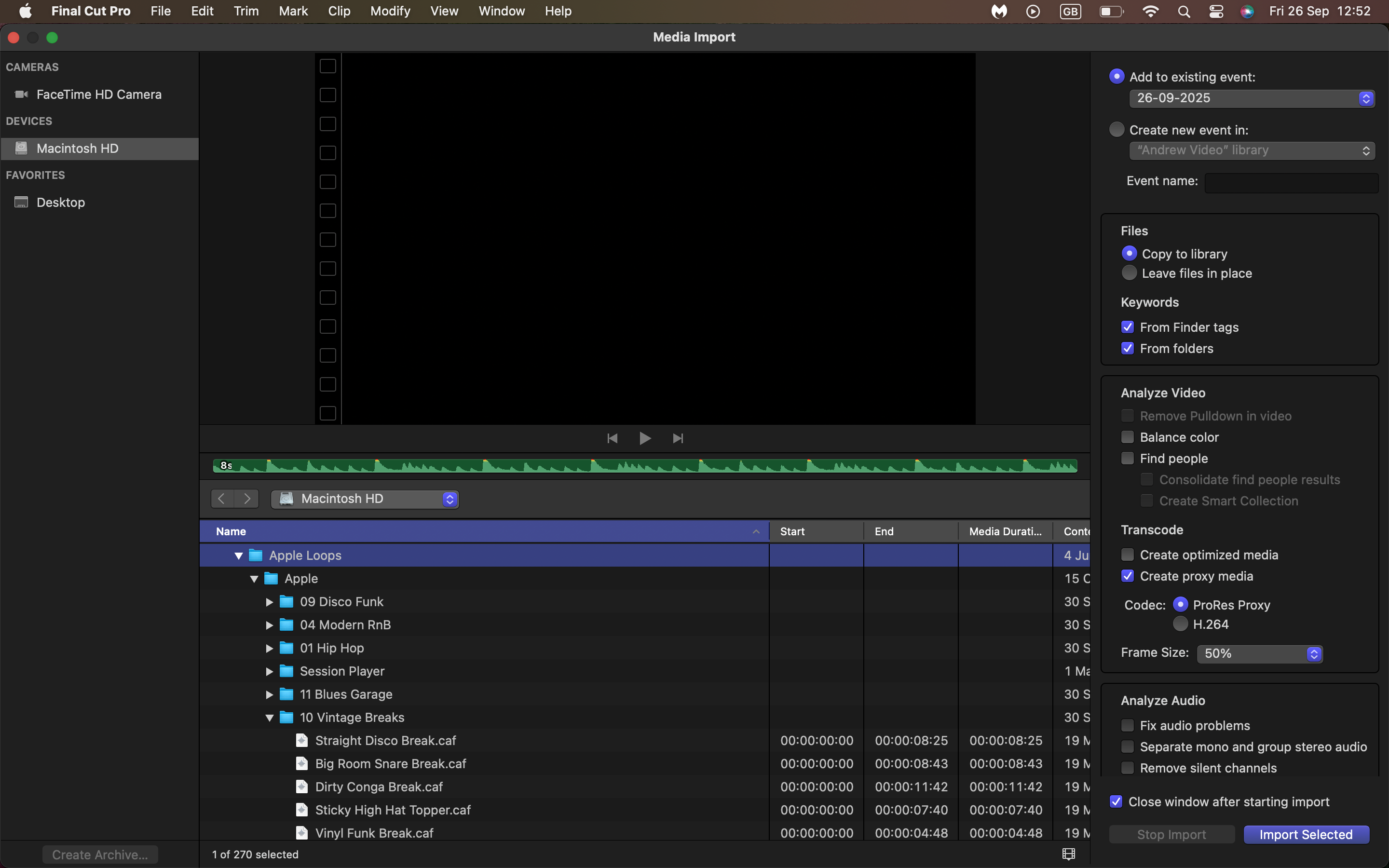The height and width of the screenshot is (868, 1389).
Task: Click the Import Selected button
Action: [x=1306, y=835]
